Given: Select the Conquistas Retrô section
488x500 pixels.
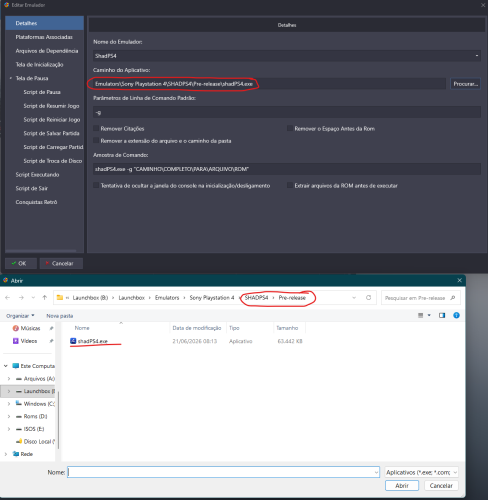Looking at the screenshot, I should [36, 202].
